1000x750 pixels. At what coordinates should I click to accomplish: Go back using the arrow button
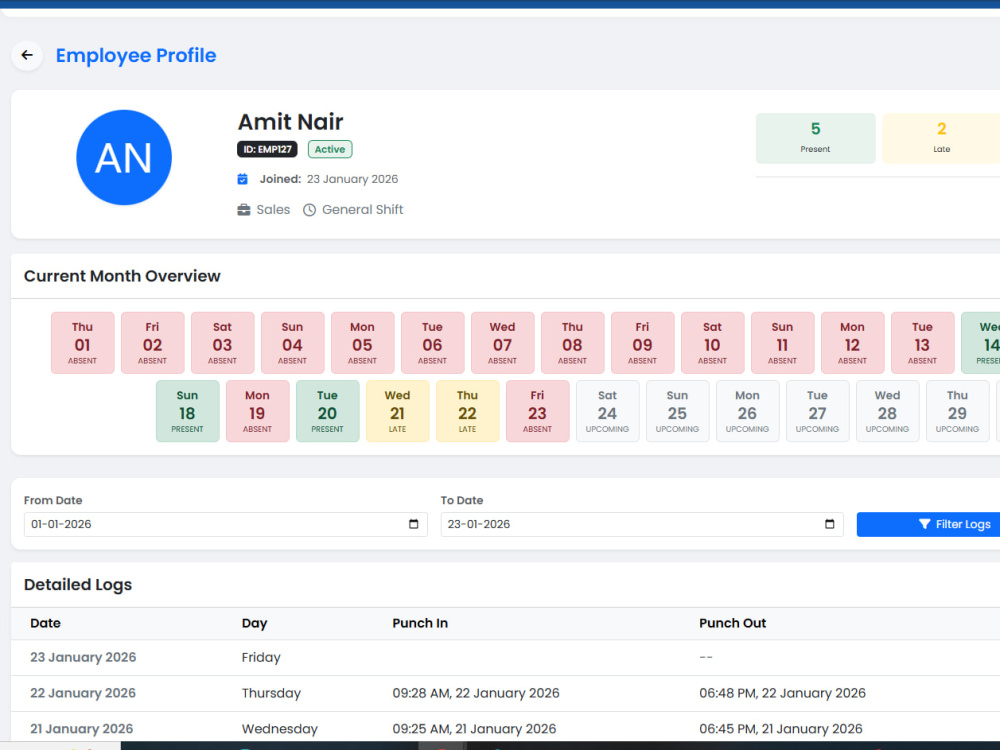coord(27,55)
